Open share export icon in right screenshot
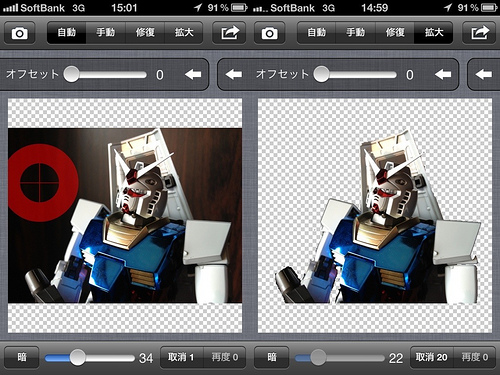The height and width of the screenshot is (375, 500). (x=479, y=33)
